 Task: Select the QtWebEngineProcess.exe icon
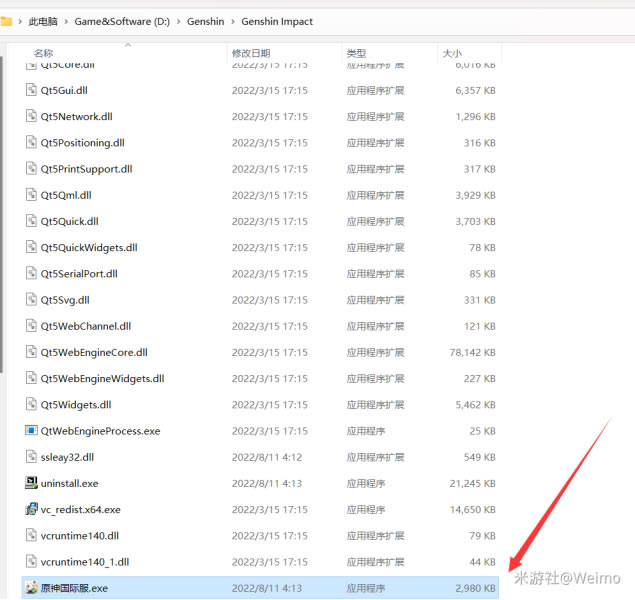31,431
